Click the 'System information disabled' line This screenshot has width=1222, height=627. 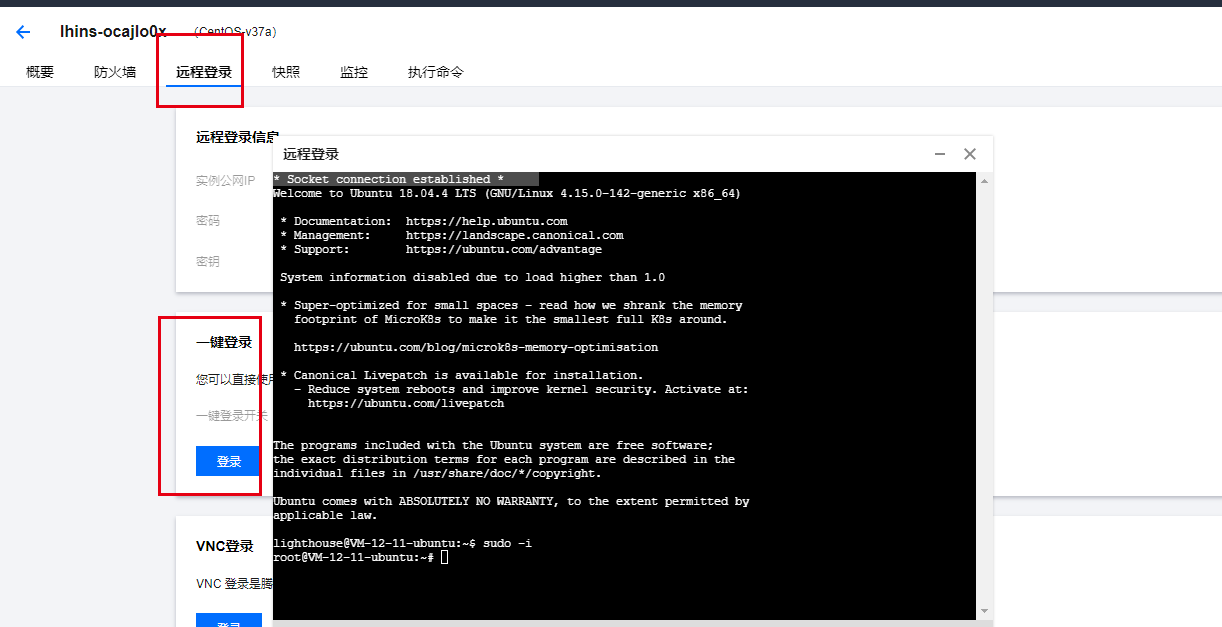pos(472,277)
